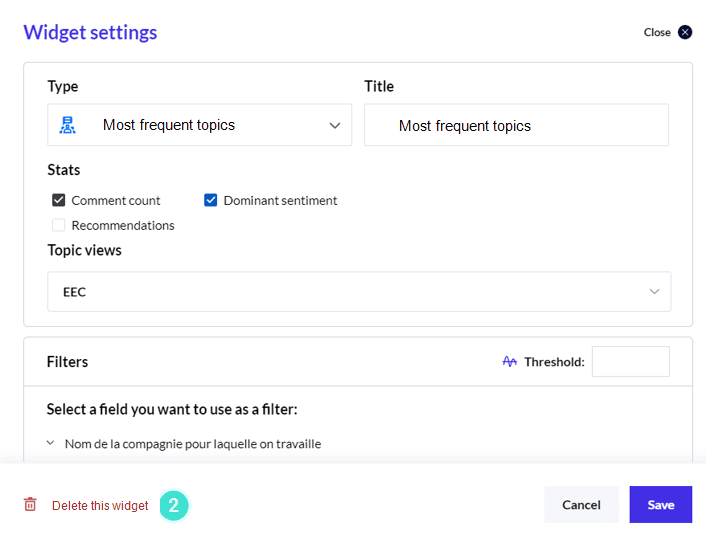Click the Dominant sentiment label text
706x535 pixels.
[280, 200]
